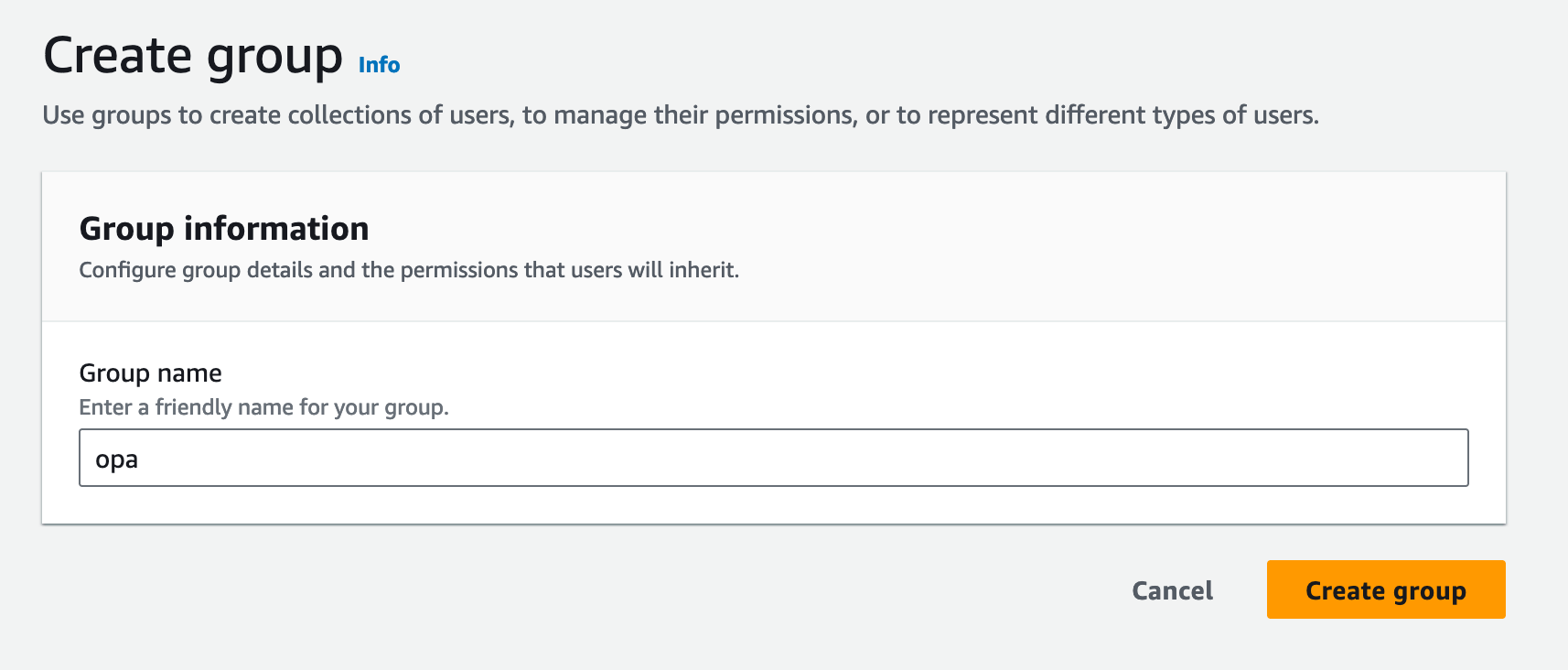Focus the input box containing 'opa'

(774, 458)
